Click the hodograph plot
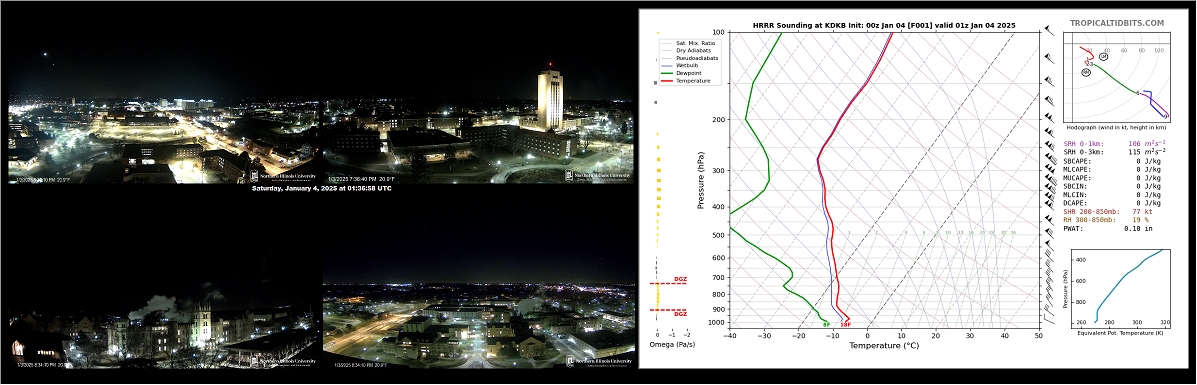The image size is (1197, 385). (1116, 78)
